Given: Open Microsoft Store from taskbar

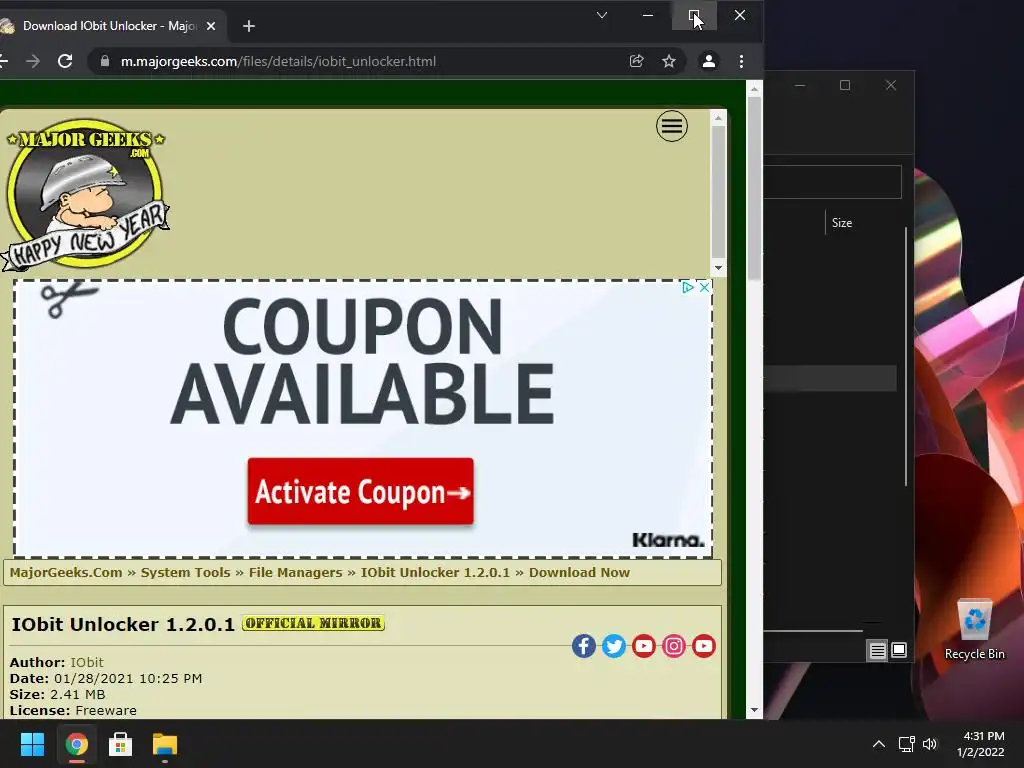Looking at the screenshot, I should [120, 744].
